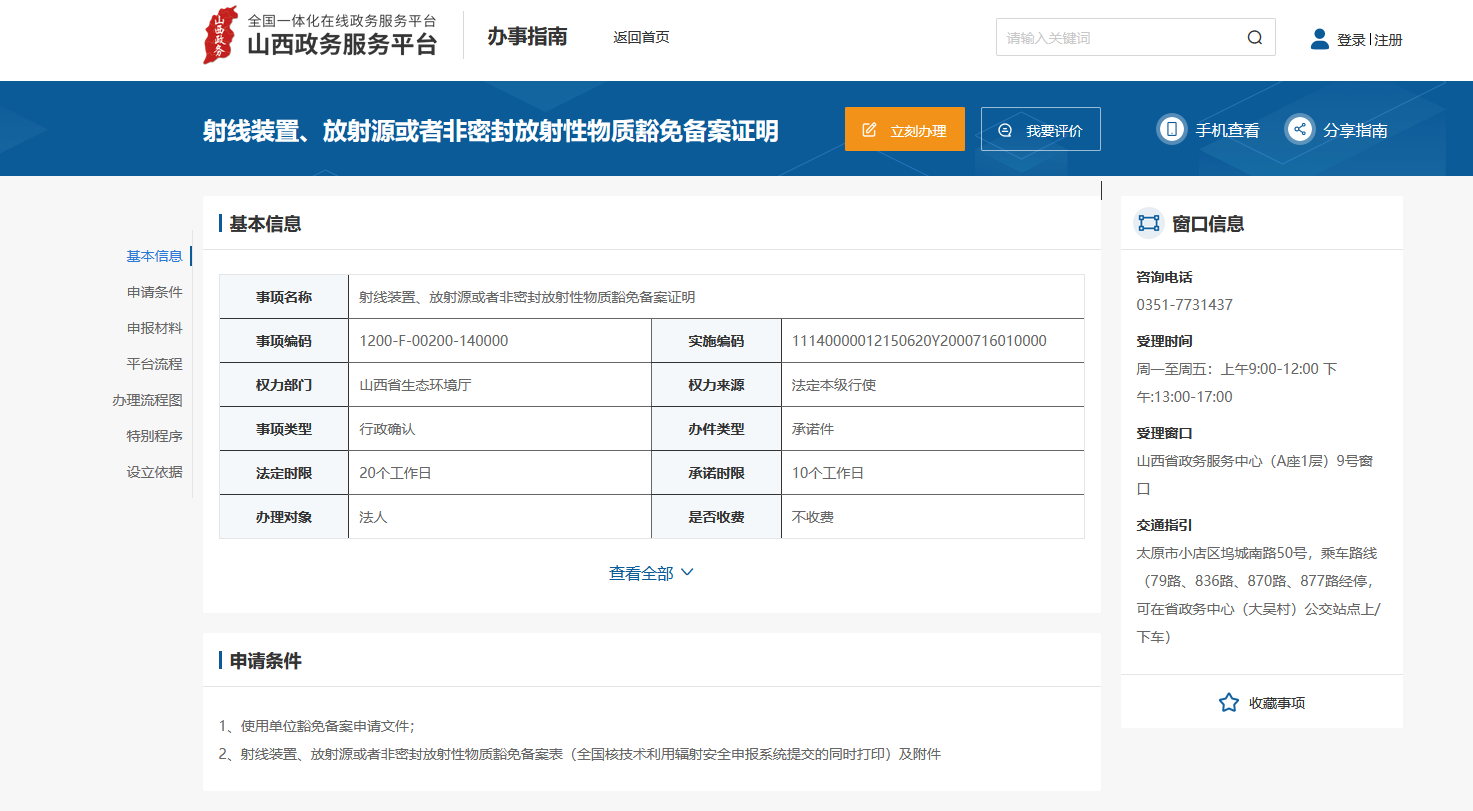Click the user profile icon

pos(1320,39)
